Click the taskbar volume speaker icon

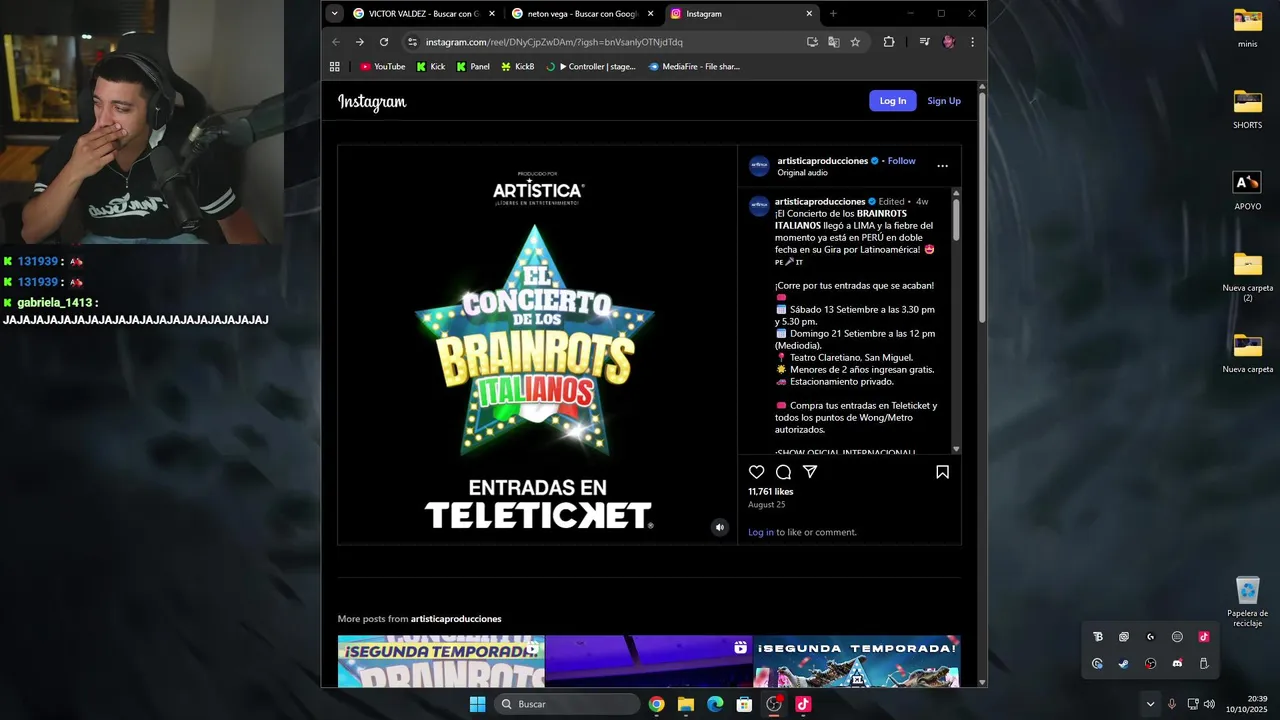tap(1210, 704)
